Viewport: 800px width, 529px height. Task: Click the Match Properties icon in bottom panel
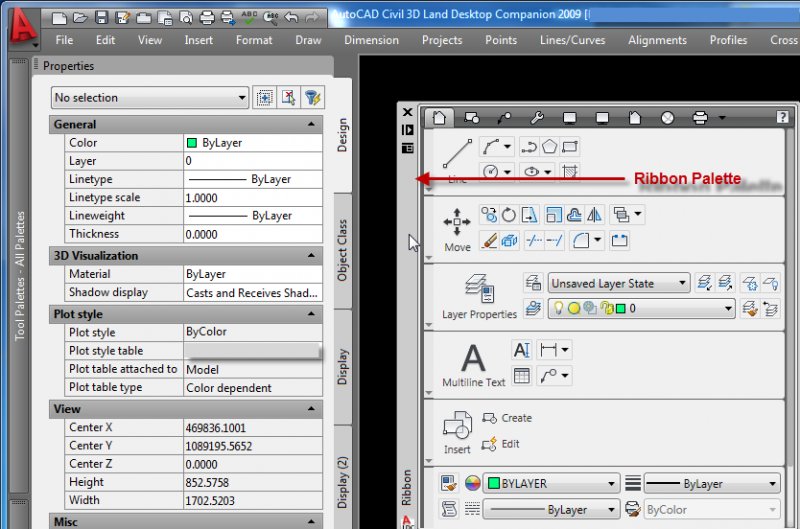449,483
